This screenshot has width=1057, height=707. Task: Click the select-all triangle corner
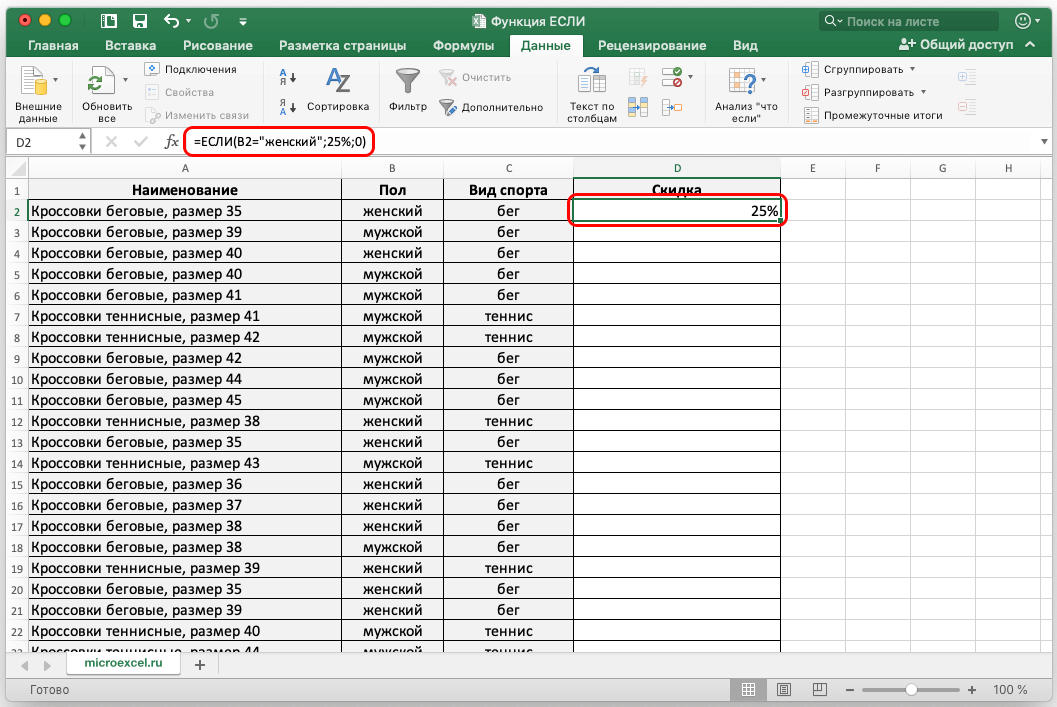(18, 168)
